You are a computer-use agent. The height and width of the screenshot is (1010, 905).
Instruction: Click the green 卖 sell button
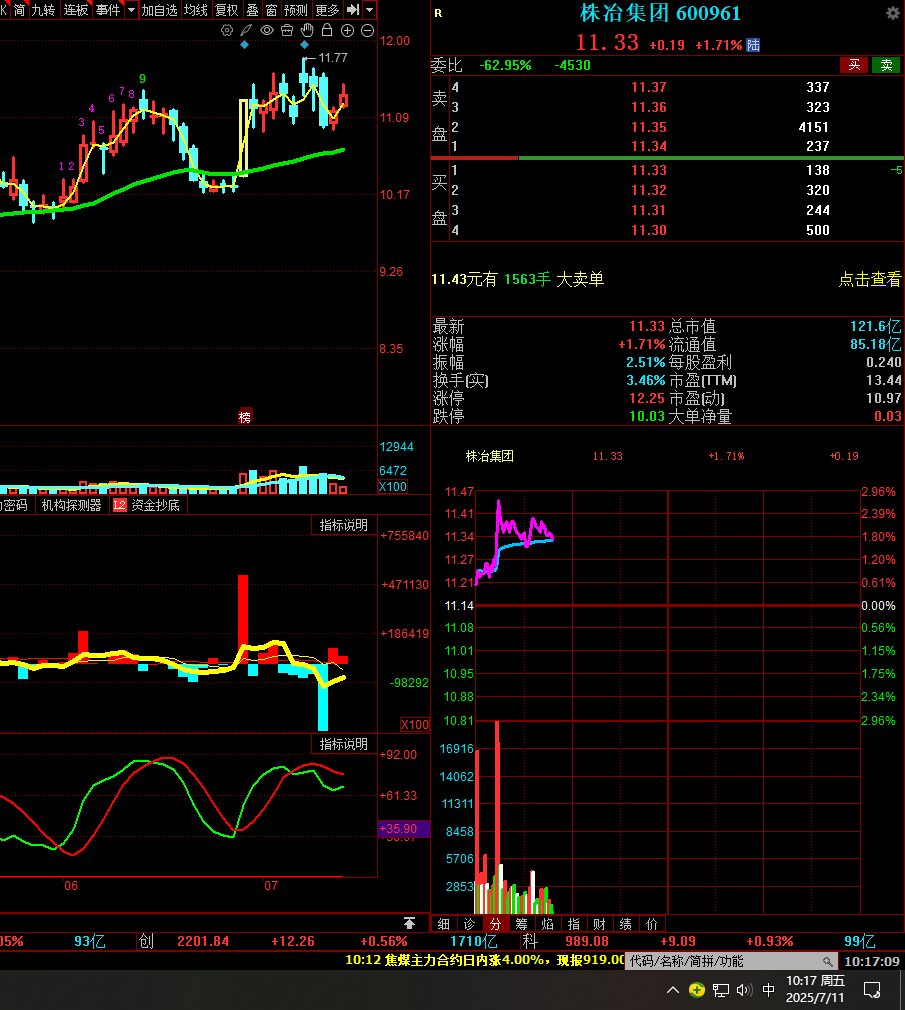[x=886, y=65]
